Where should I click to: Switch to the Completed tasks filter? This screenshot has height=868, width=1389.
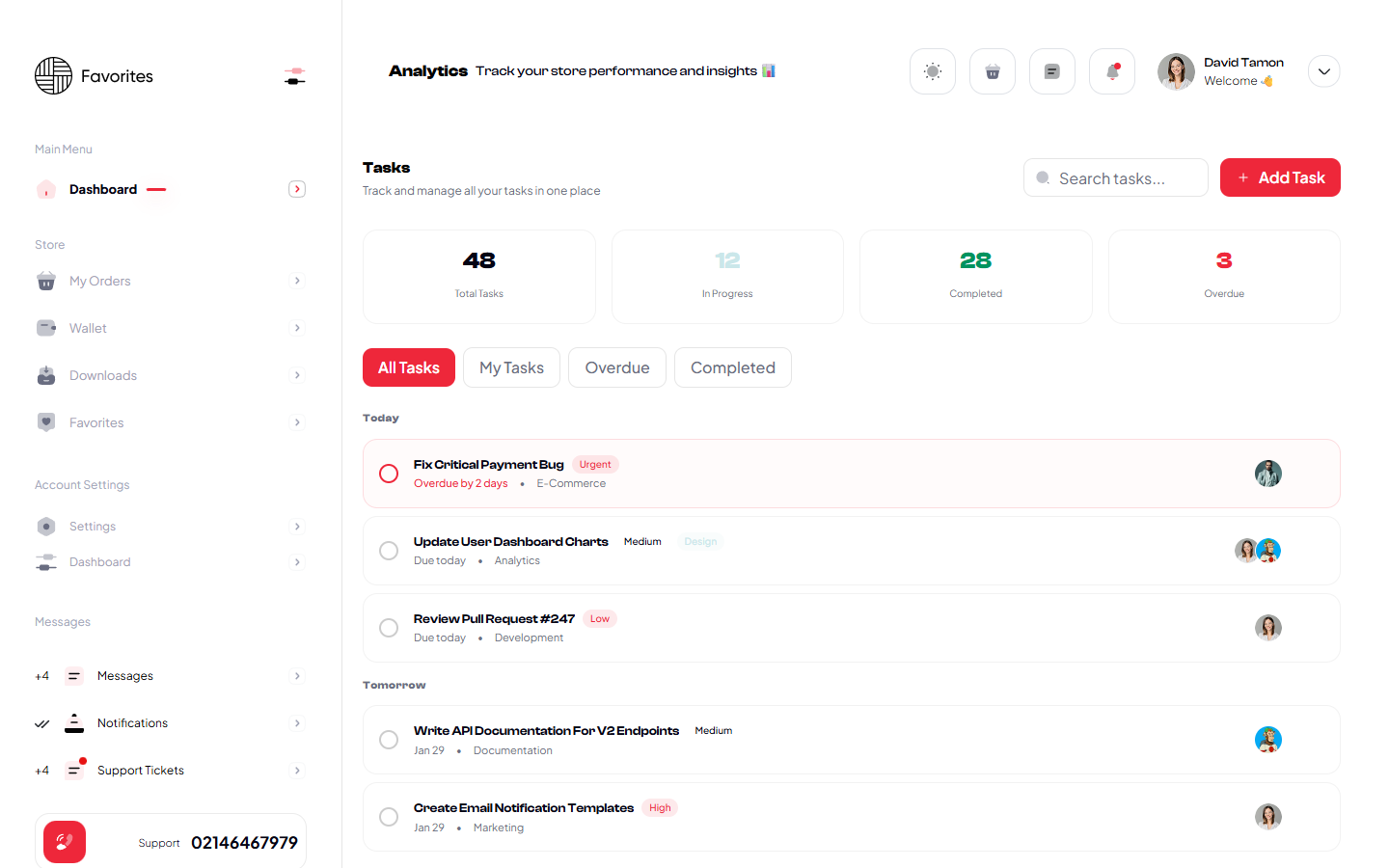[x=732, y=367]
